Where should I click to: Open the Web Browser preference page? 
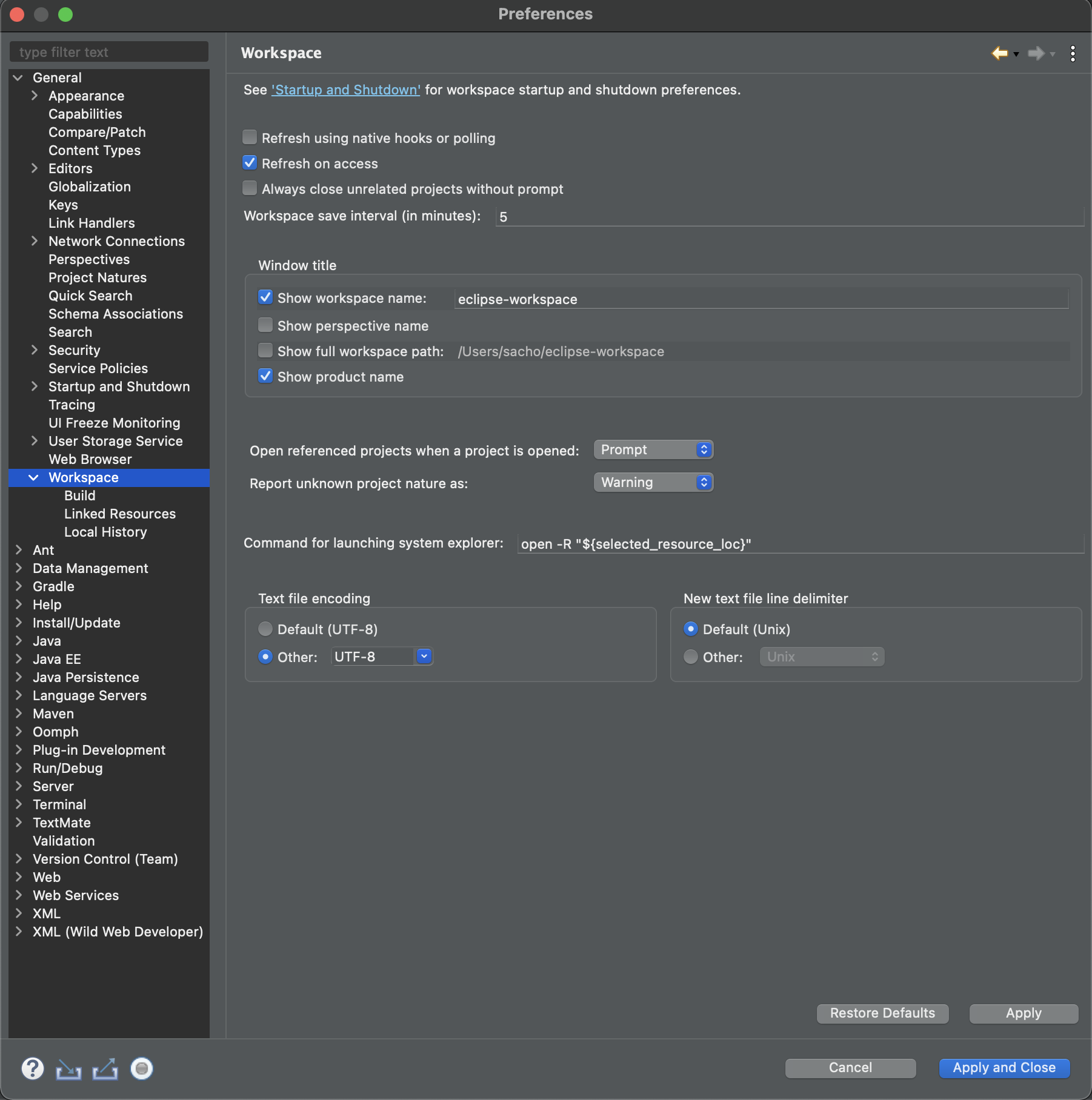[90, 459]
